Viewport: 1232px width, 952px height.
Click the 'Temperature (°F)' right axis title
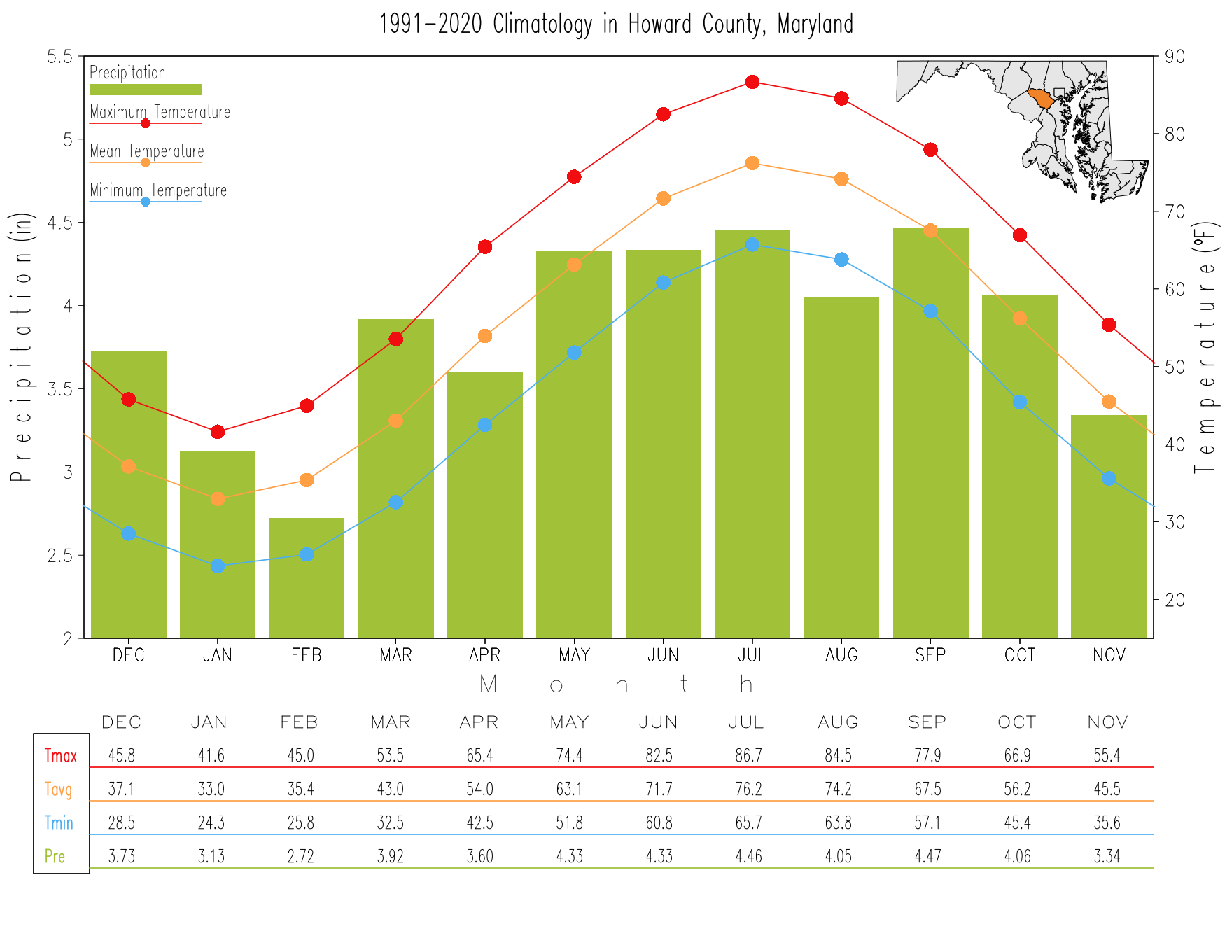1206,347
